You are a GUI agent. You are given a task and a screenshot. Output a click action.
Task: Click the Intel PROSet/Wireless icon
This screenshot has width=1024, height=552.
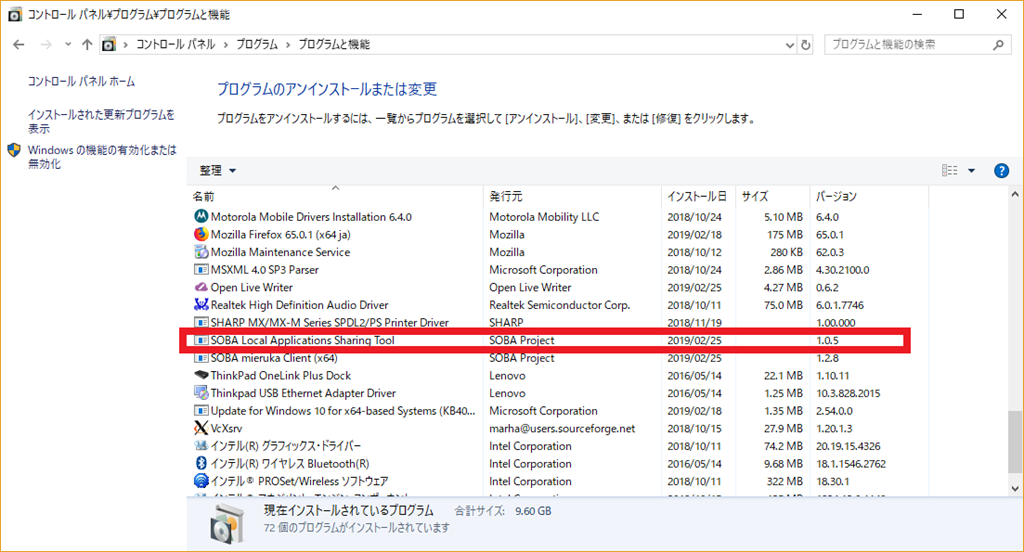pos(201,481)
